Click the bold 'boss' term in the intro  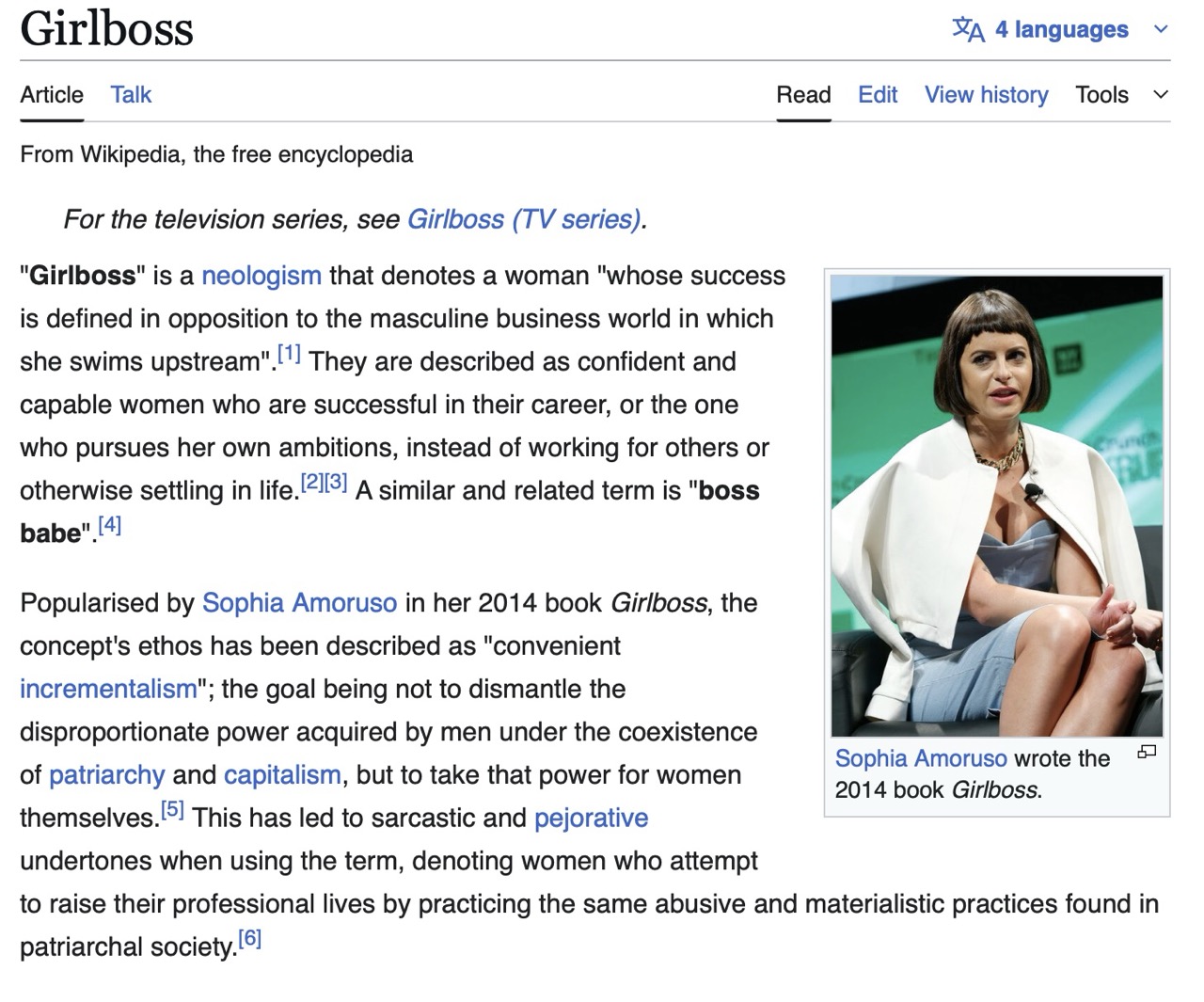coord(729,491)
